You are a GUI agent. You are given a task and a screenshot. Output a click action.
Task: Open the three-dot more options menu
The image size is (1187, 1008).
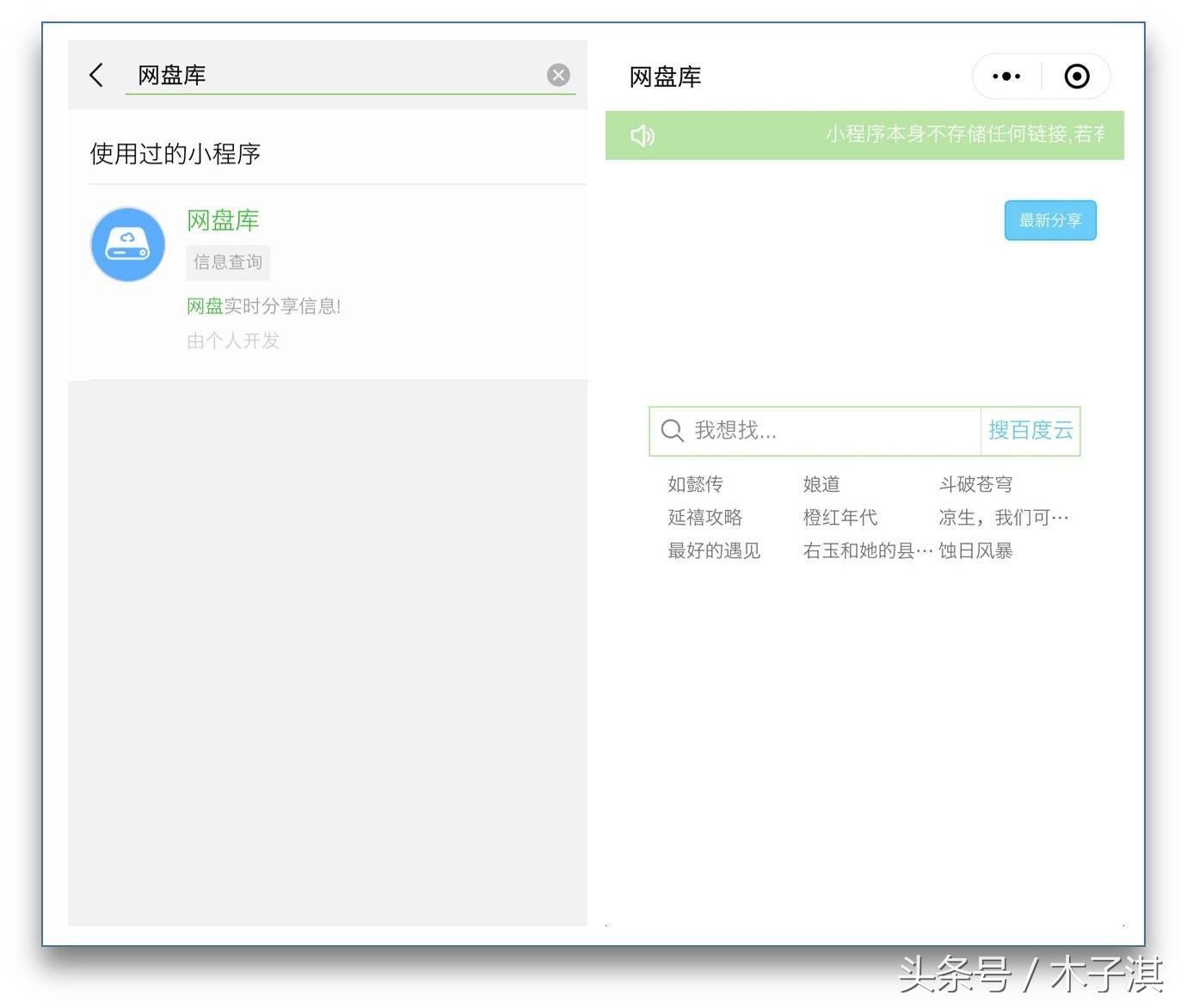[1006, 76]
